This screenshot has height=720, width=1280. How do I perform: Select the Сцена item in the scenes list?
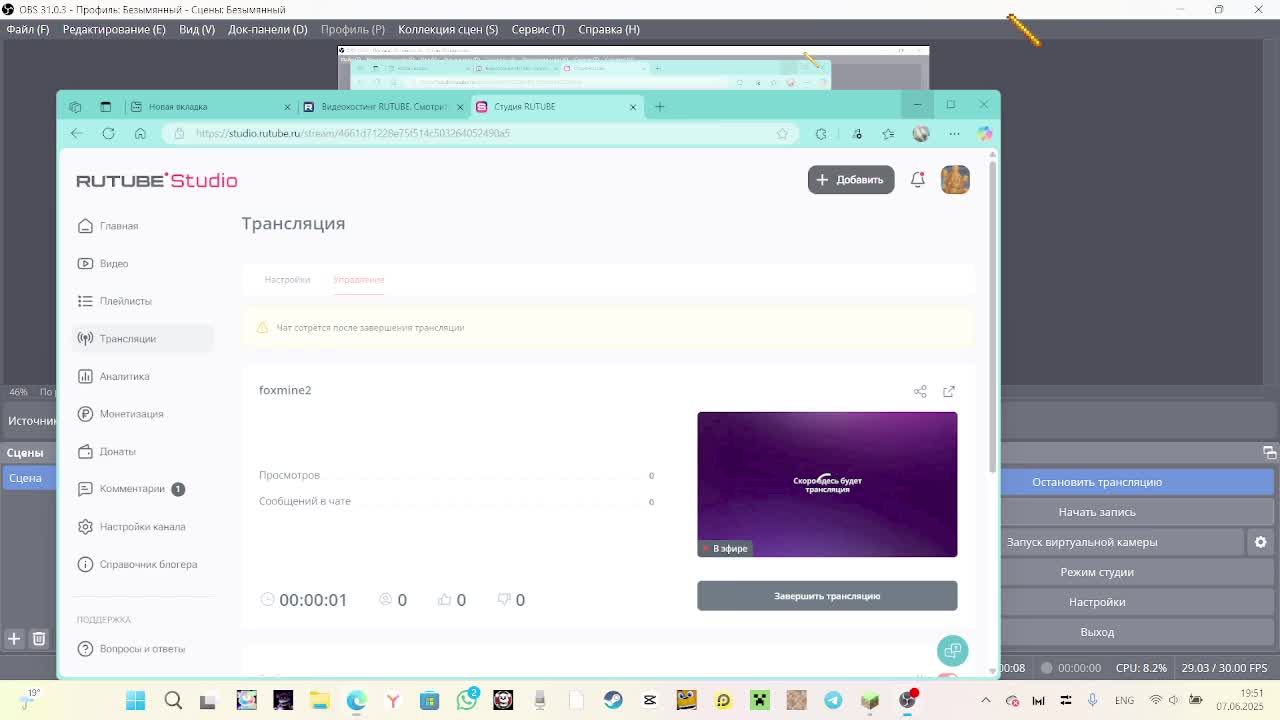[x=28, y=478]
